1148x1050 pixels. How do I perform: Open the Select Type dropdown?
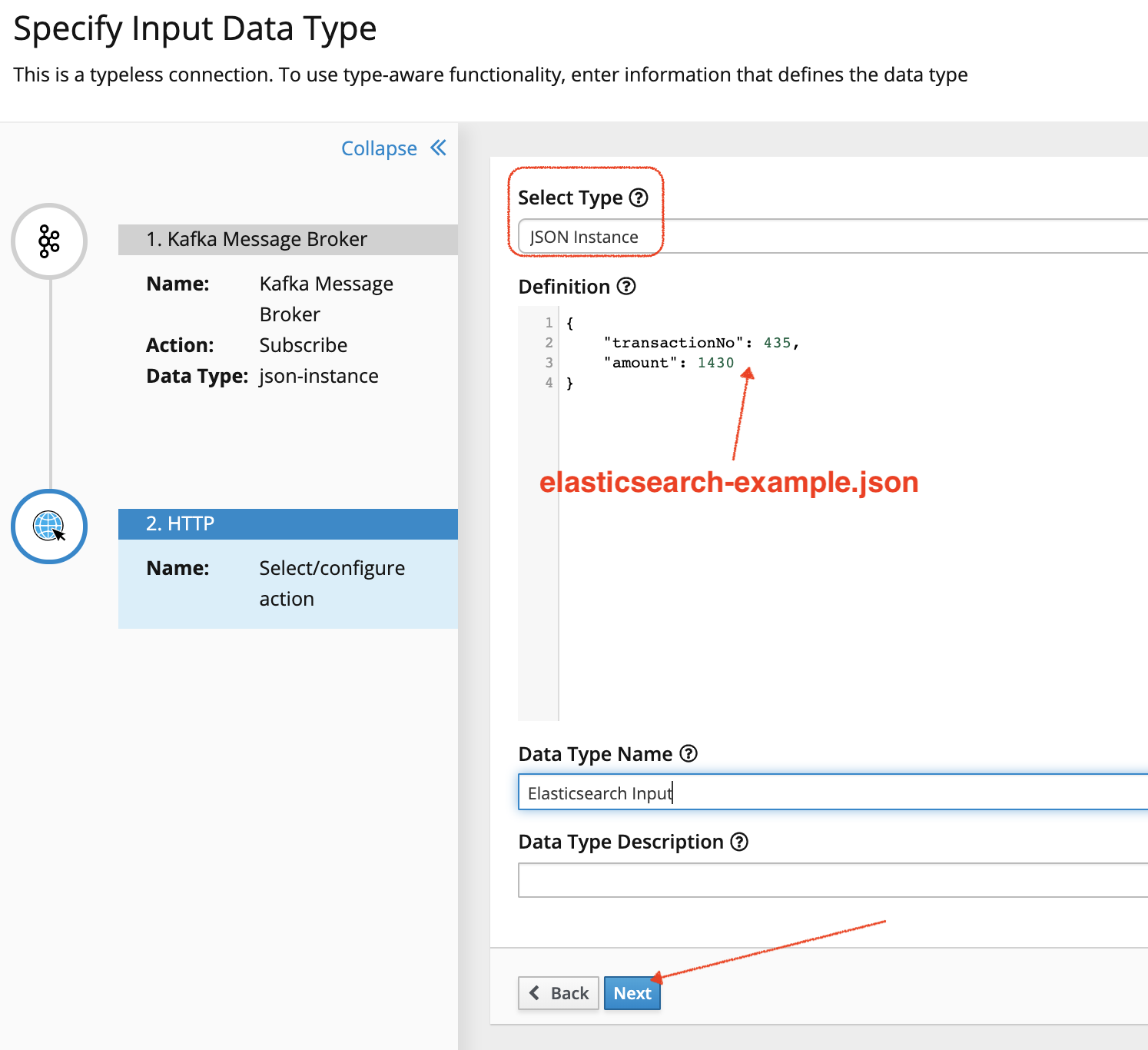(833, 236)
